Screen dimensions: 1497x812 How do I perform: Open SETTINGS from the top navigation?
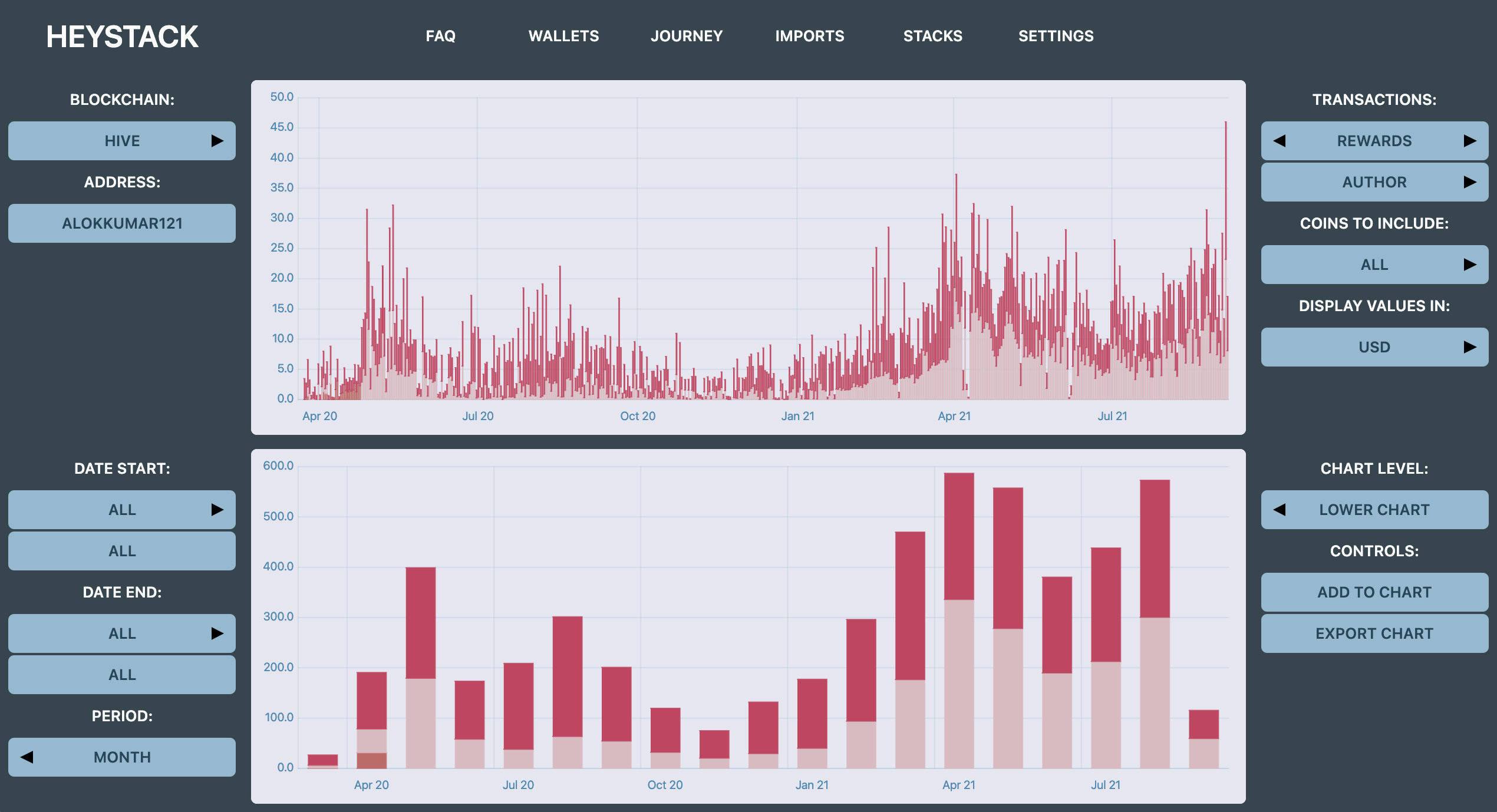coord(1056,36)
